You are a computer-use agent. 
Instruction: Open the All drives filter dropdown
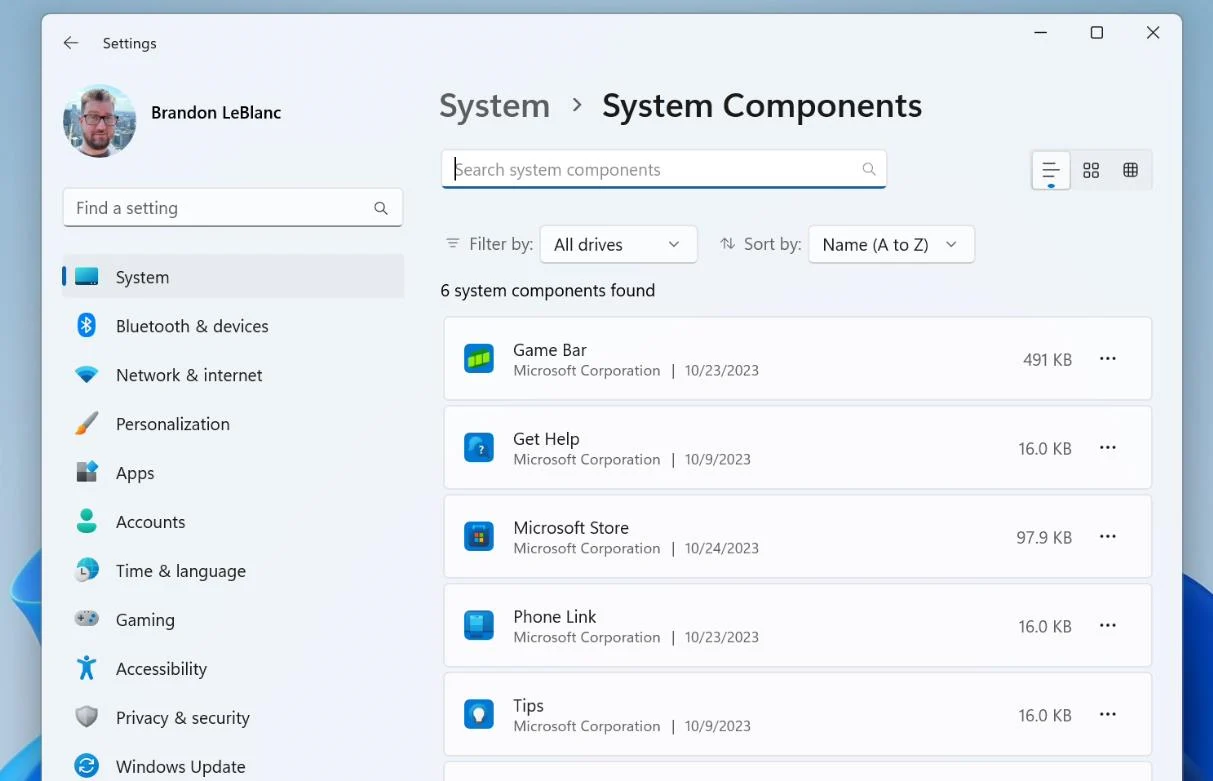[x=618, y=244]
